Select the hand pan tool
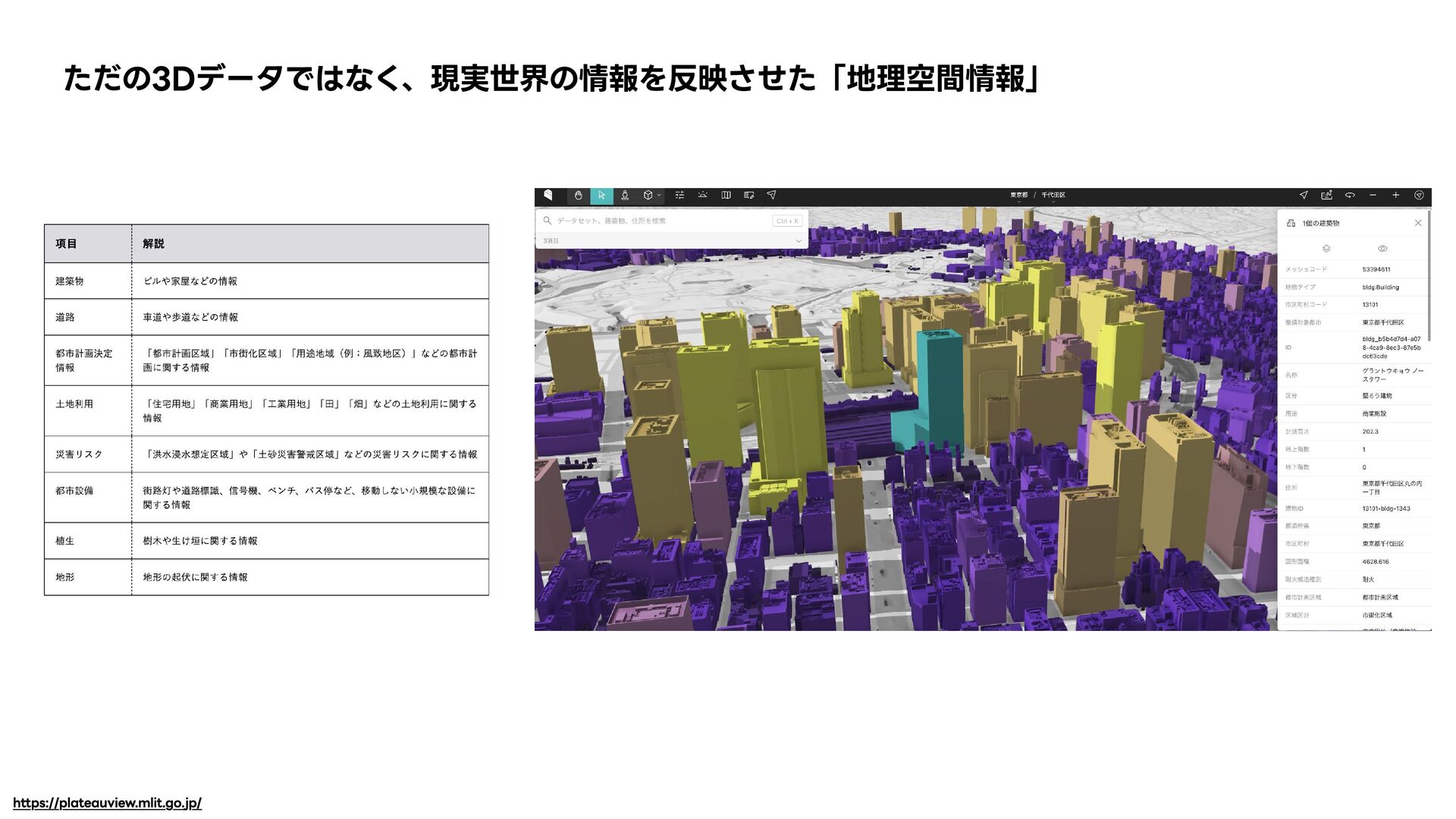The image size is (1456, 819). 578,196
